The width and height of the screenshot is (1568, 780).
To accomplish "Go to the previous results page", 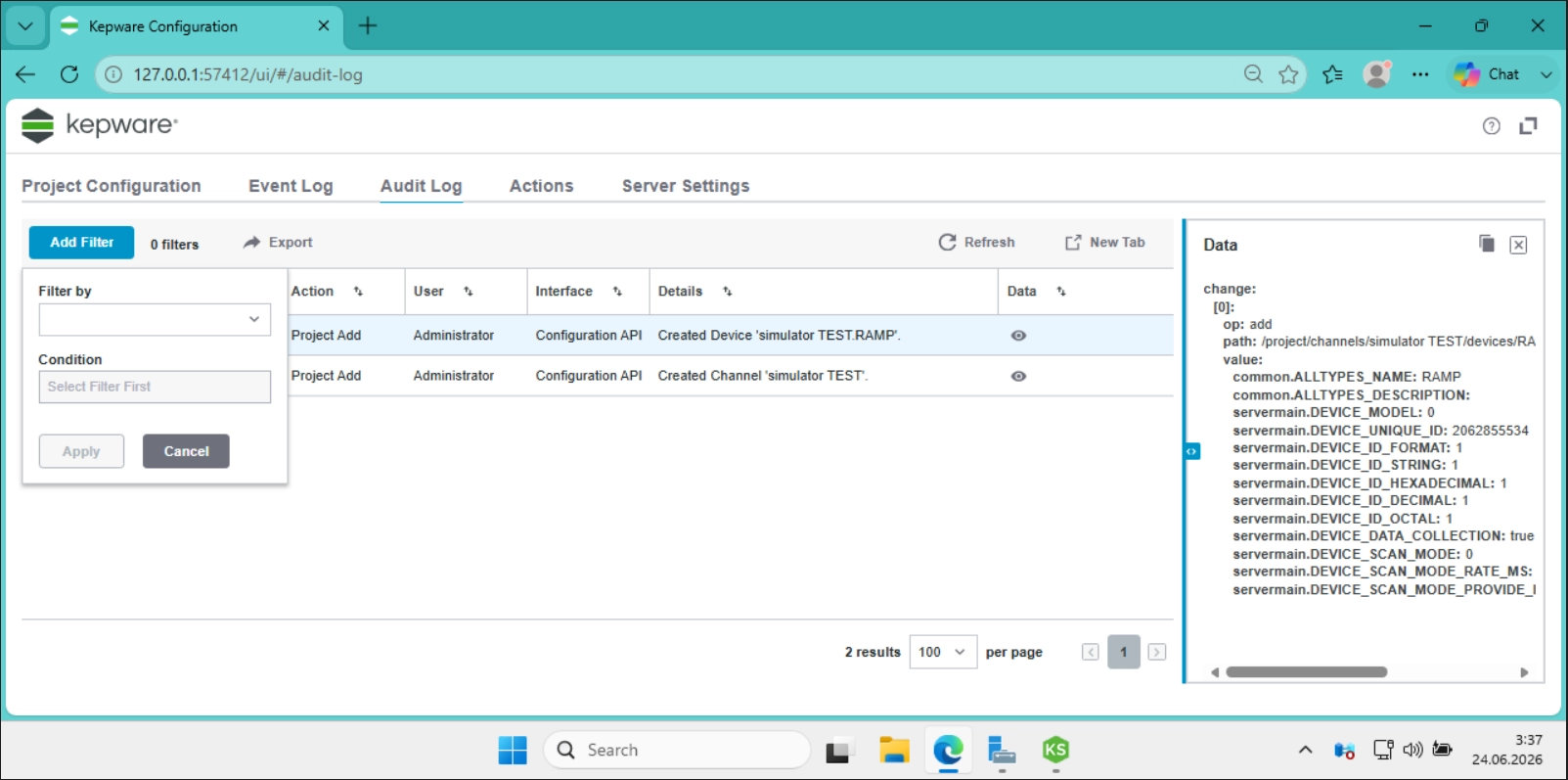I will [x=1090, y=652].
